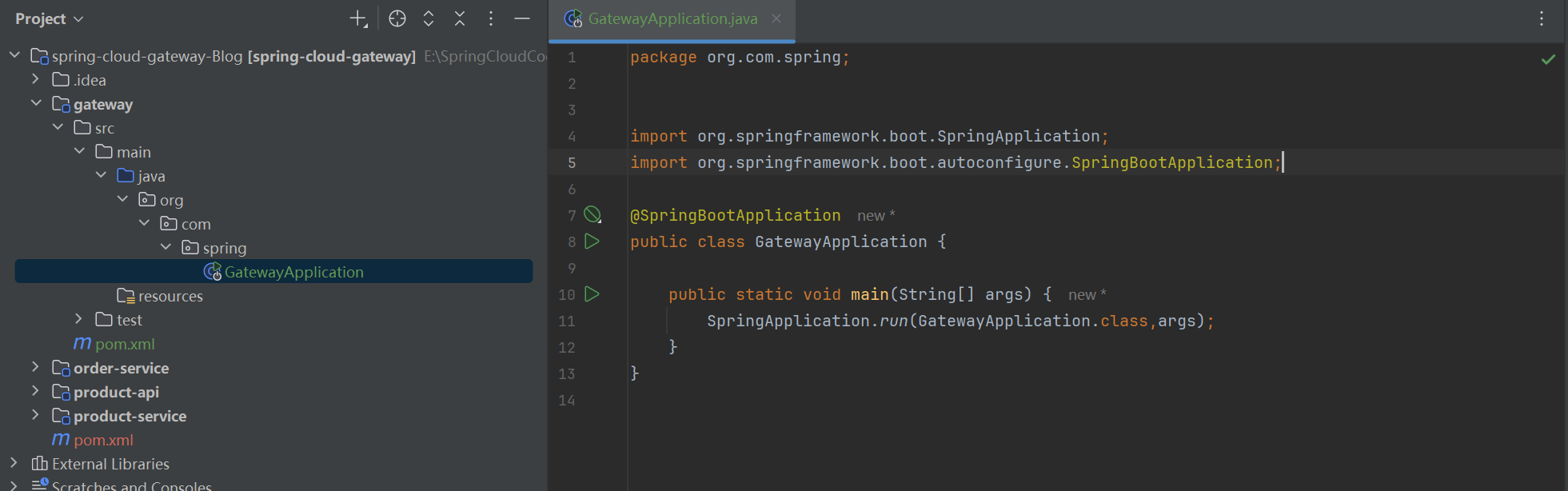Click the SpringApplication import on line 4
1568x491 pixels.
coord(869,136)
